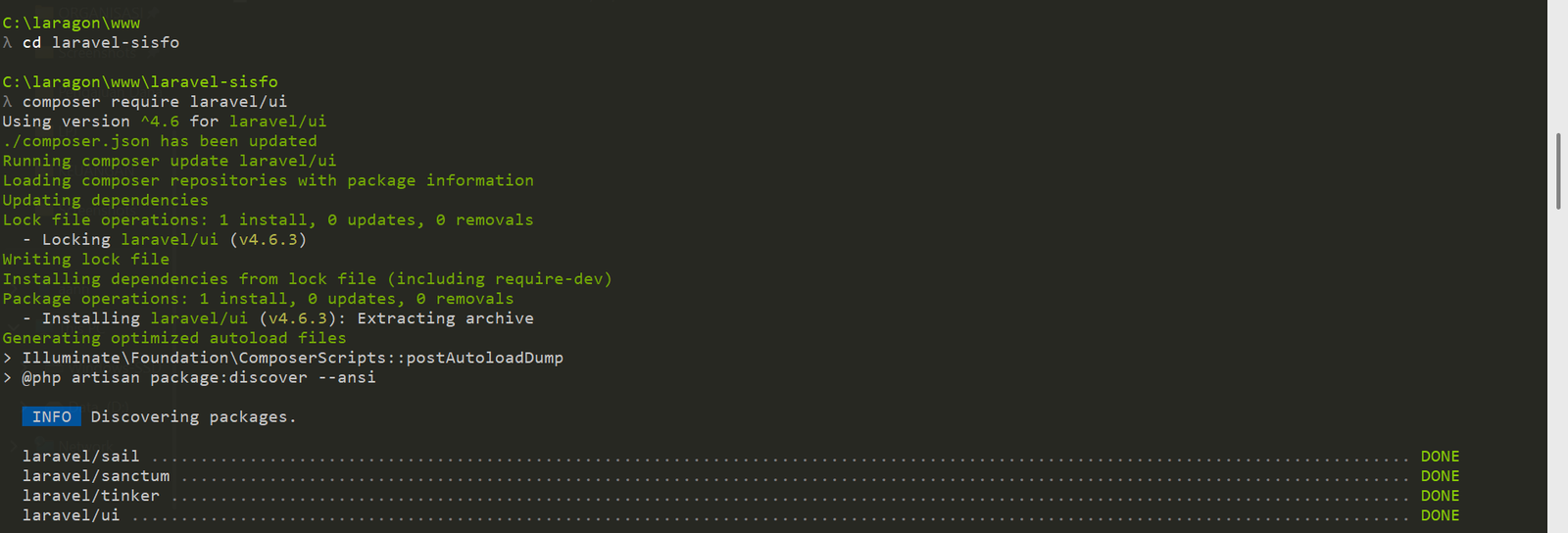1568x533 pixels.
Task: Click the laravel/sanctum package name
Action: [96, 476]
